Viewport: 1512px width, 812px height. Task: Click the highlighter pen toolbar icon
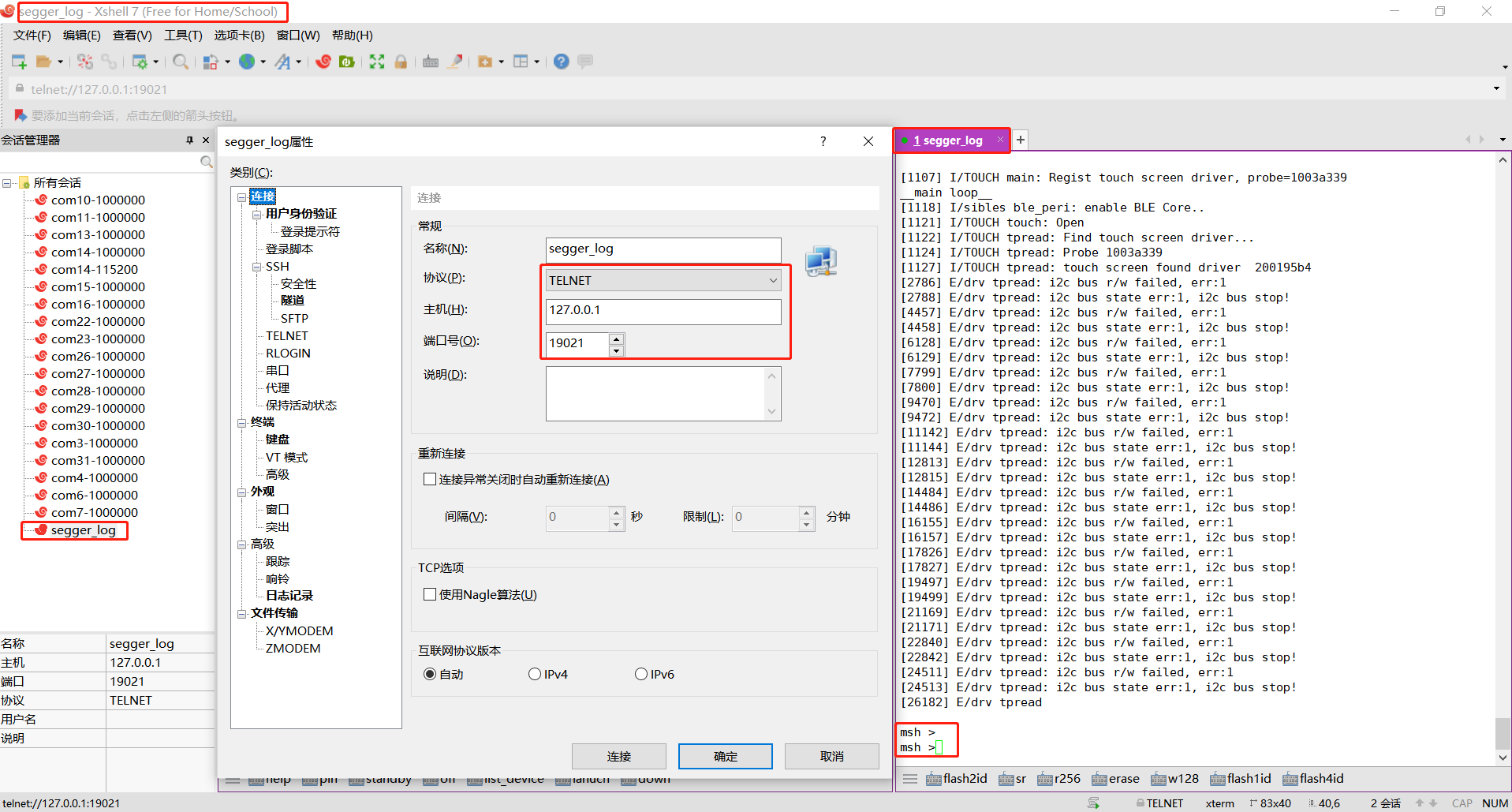click(x=455, y=62)
